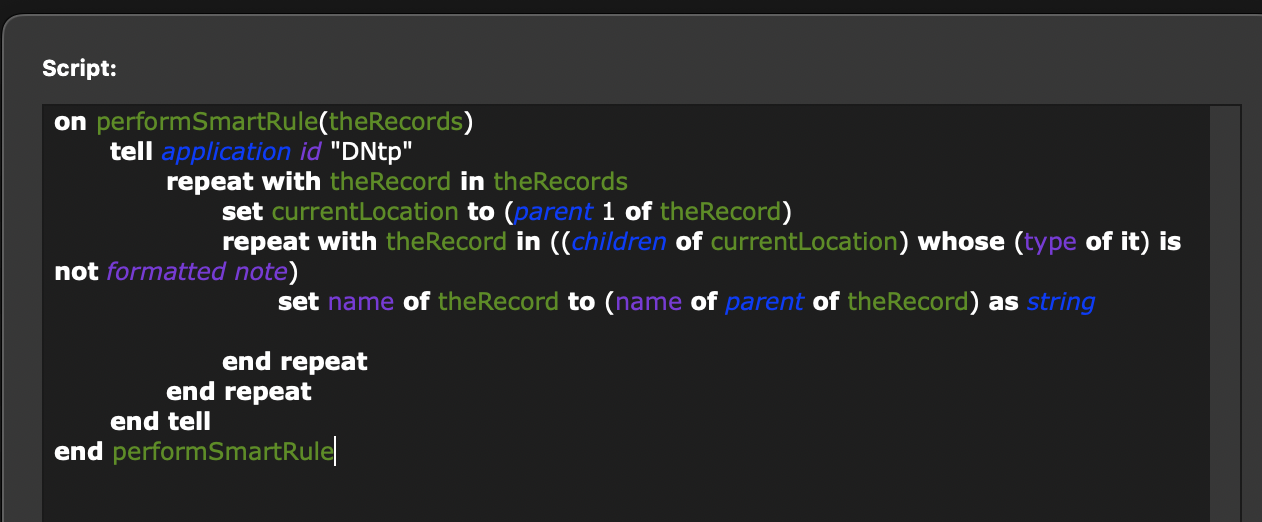
Task: Click the first "end repeat" line
Action: click(x=294, y=362)
